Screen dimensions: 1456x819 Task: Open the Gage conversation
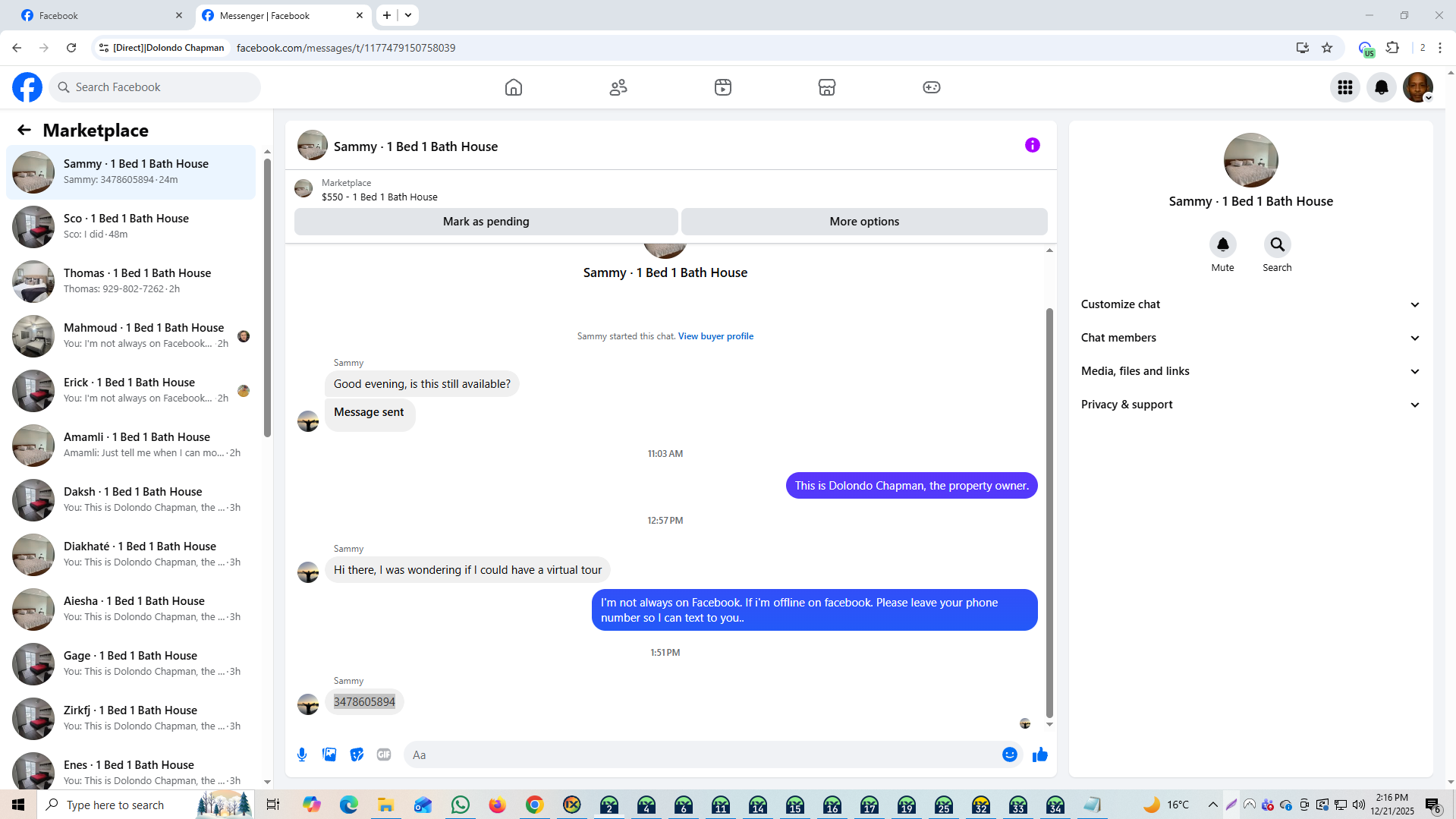pos(131,664)
